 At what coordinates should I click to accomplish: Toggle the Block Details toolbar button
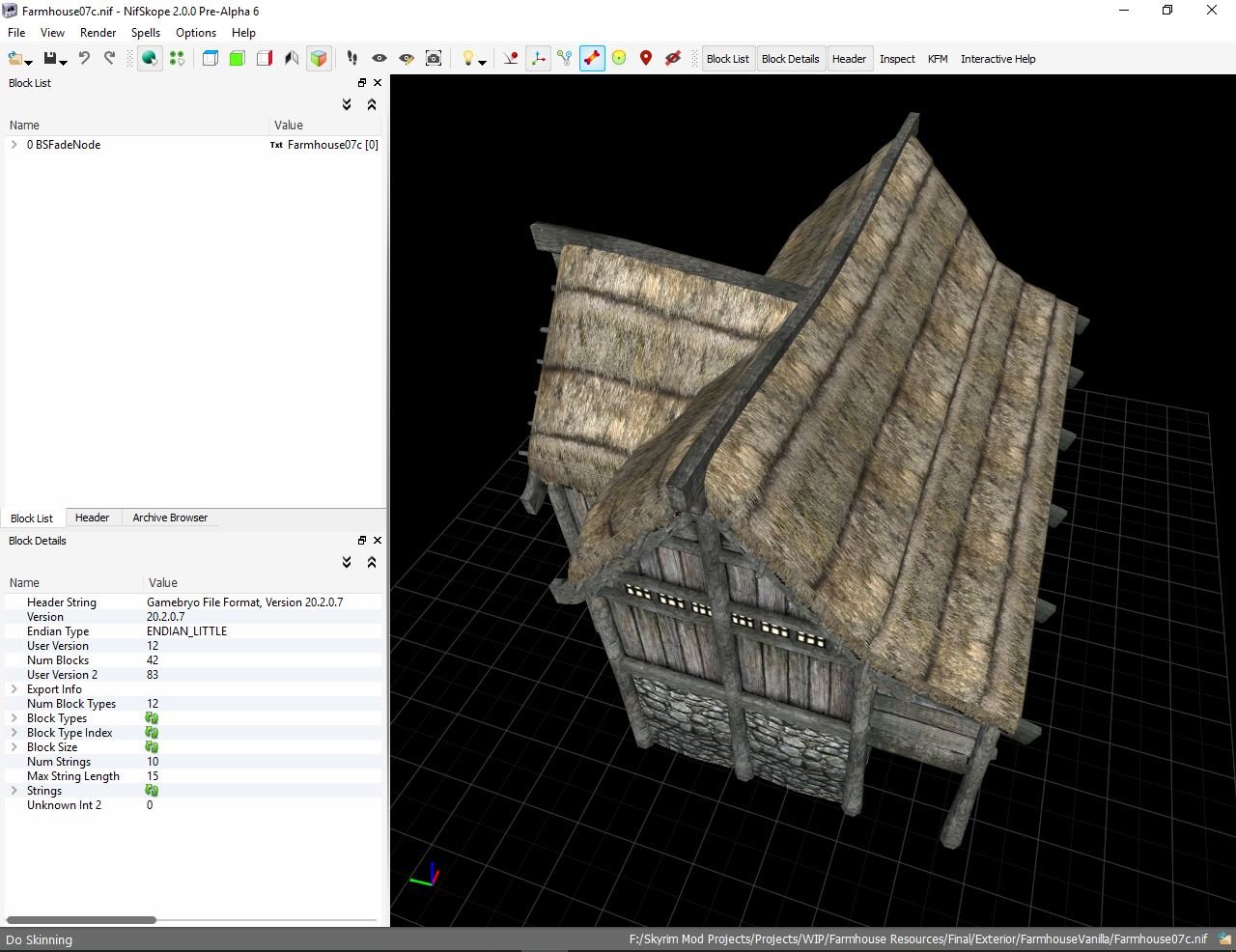790,59
